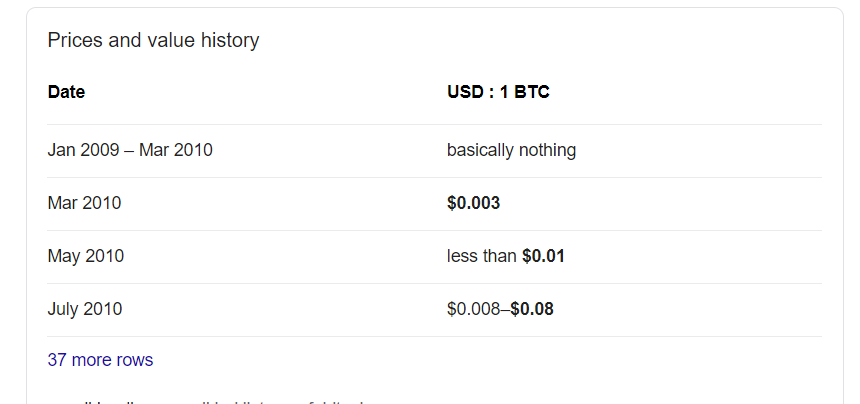860x404 pixels.
Task: Click the 'basically nothing' value cell
Action: (511, 150)
